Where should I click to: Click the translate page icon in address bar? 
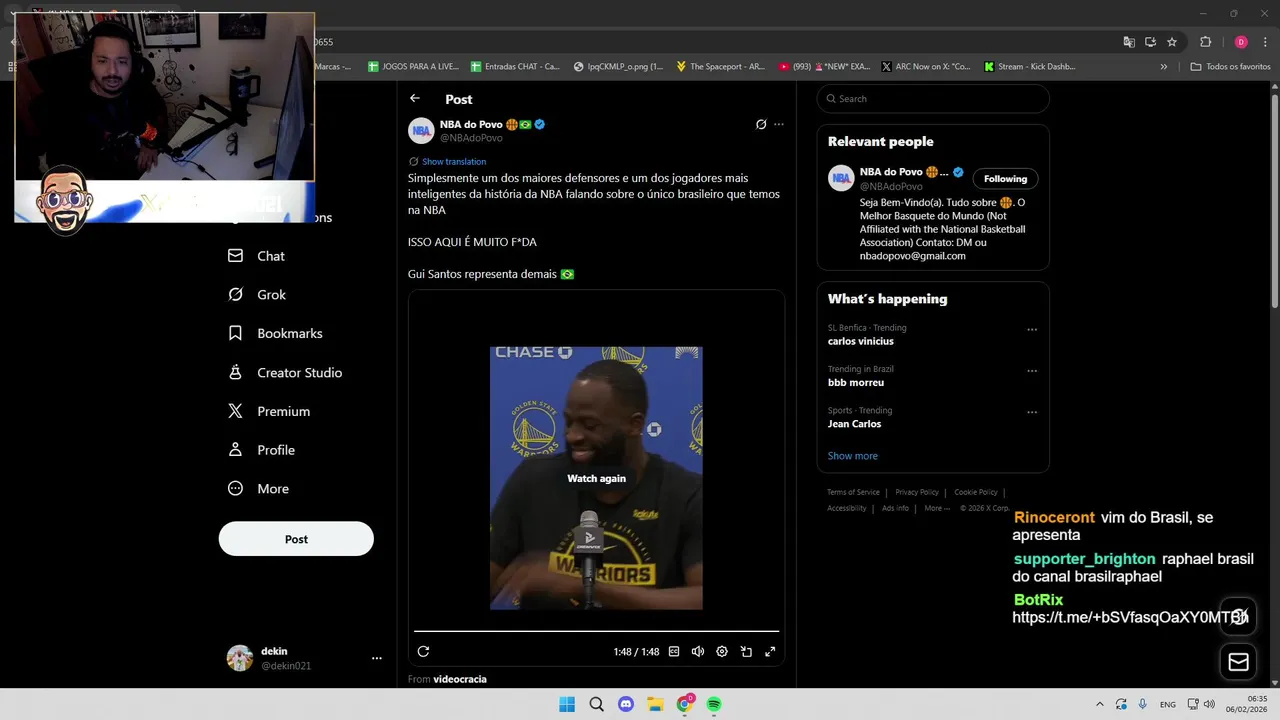pyautogui.click(x=1129, y=42)
